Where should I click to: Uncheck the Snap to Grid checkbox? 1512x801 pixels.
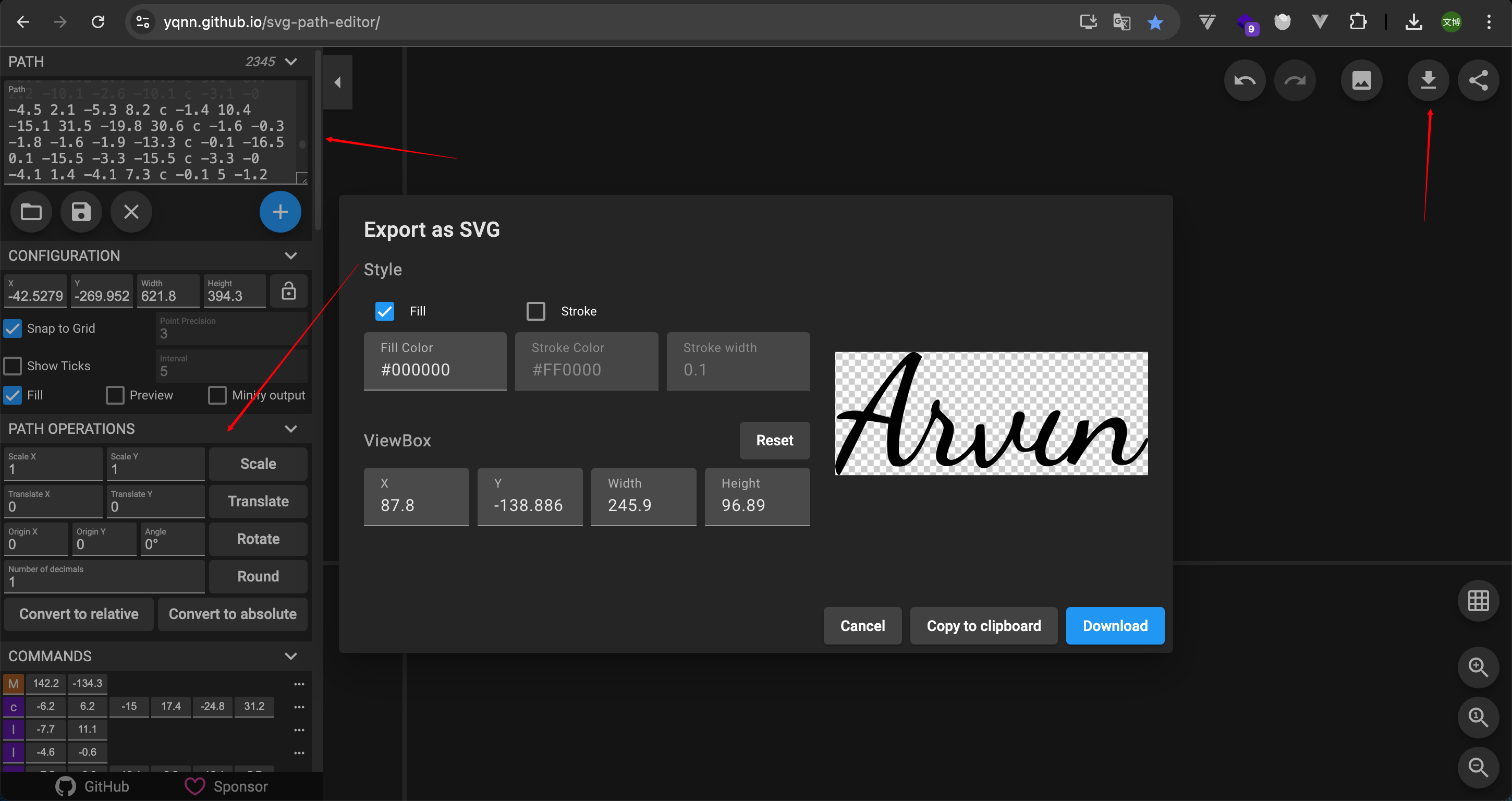13,328
